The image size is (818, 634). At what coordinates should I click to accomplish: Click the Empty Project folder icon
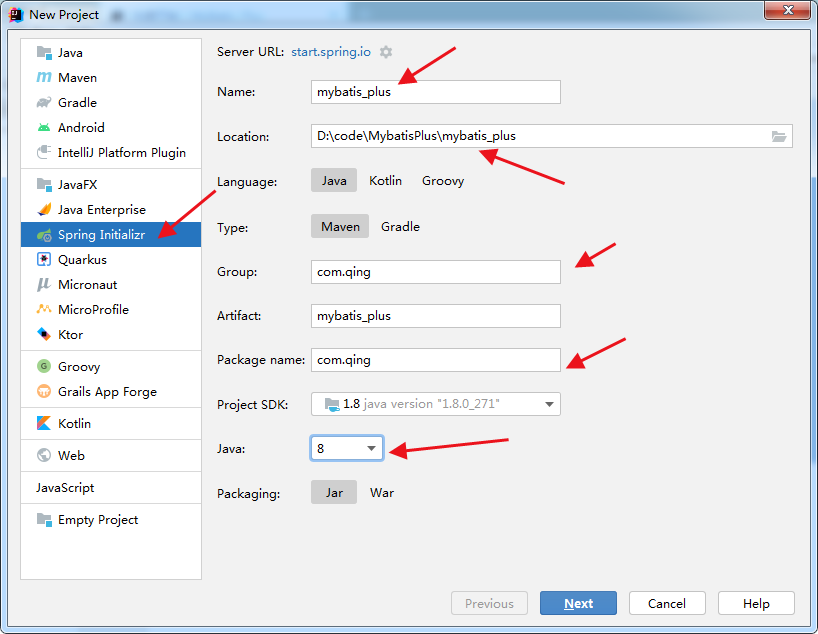pyautogui.click(x=44, y=520)
